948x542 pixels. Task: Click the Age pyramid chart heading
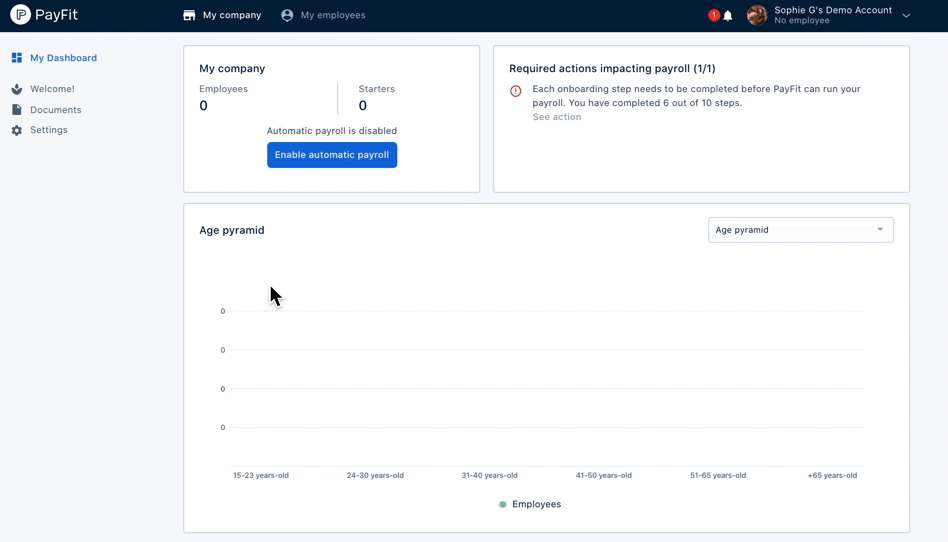coord(232,230)
